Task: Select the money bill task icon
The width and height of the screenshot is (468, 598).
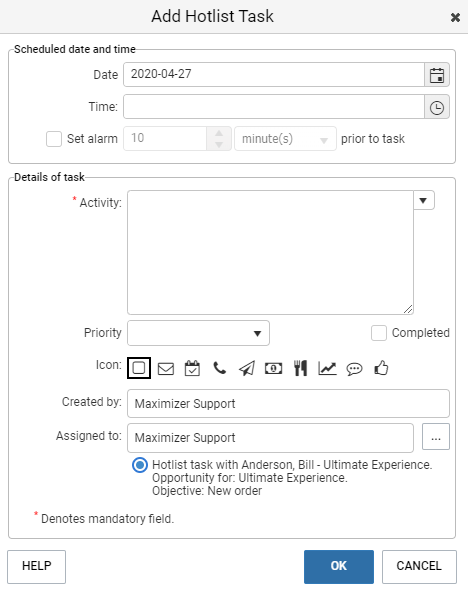Action: [273, 368]
